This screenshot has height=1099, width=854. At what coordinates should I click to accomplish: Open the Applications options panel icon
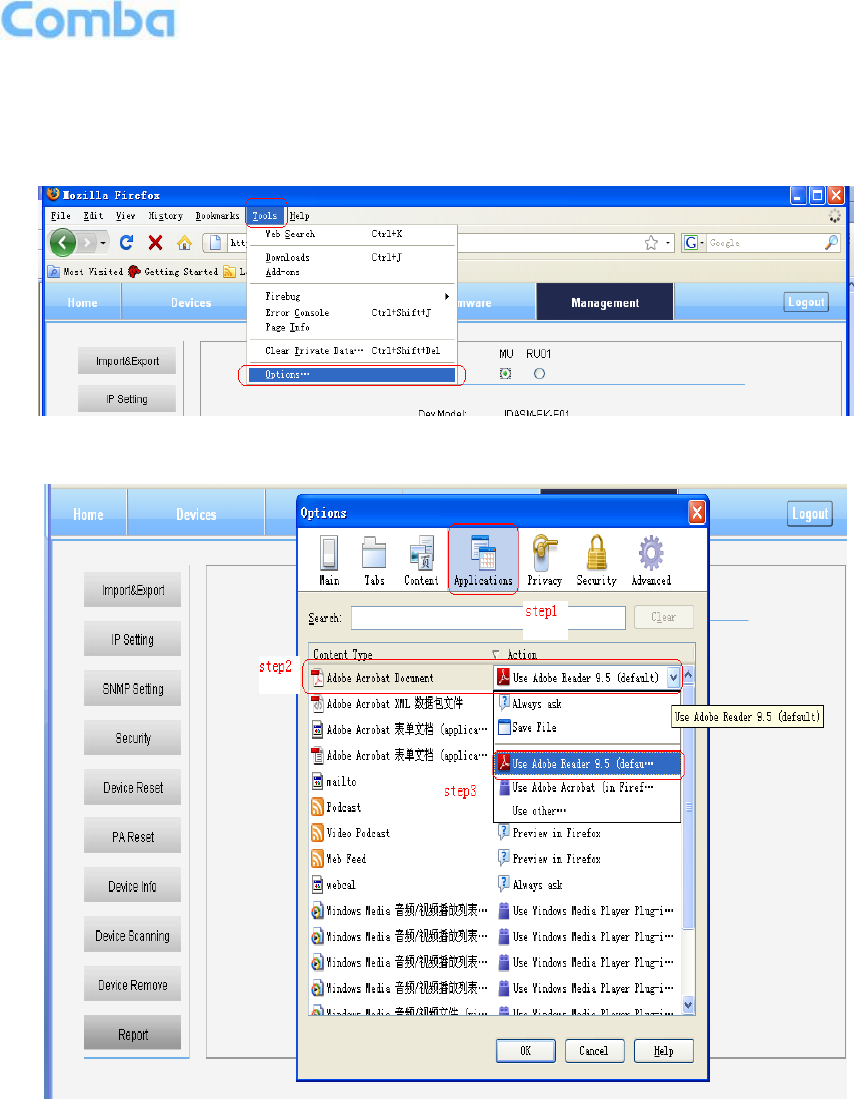tap(483, 559)
